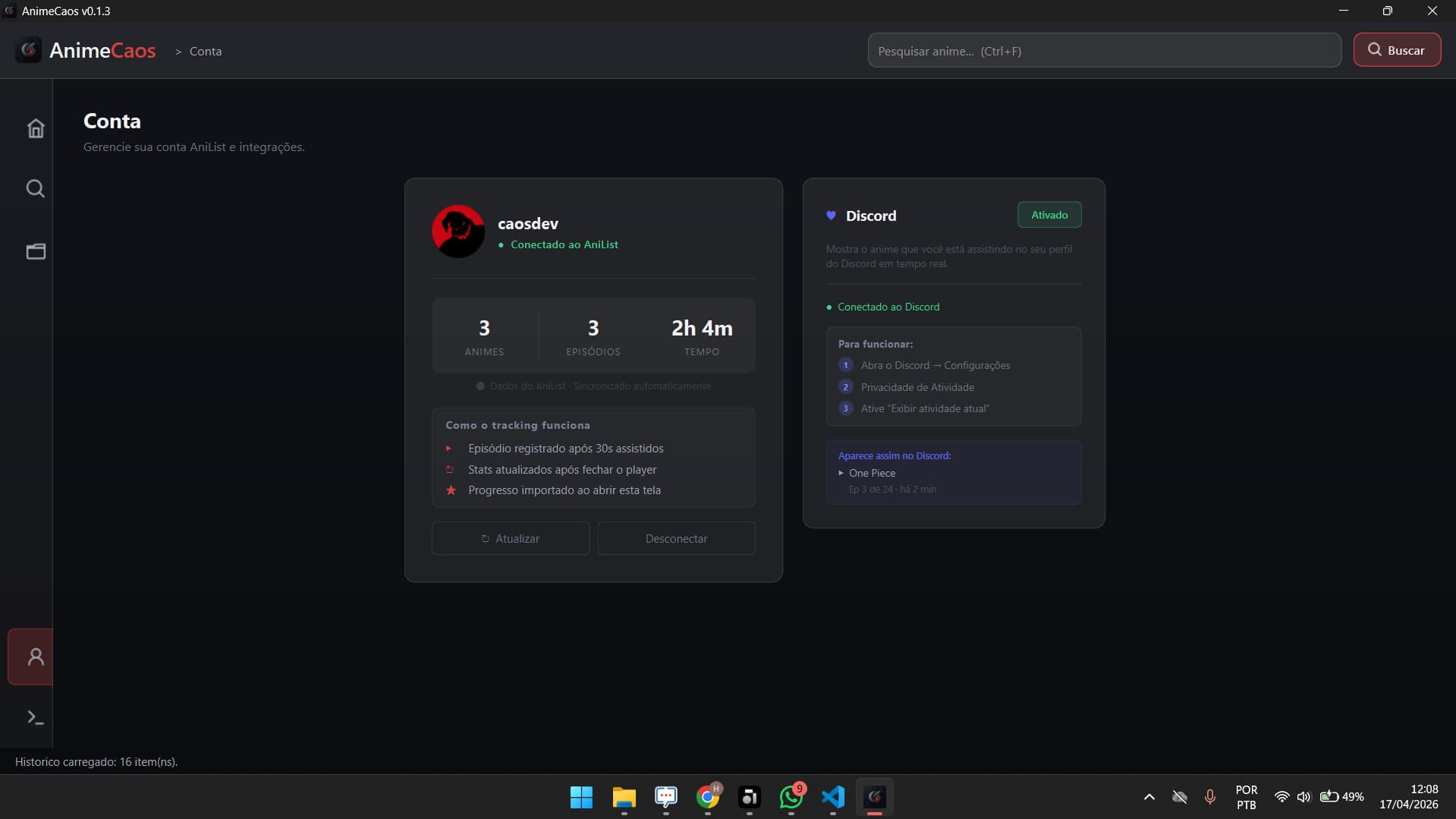The height and width of the screenshot is (819, 1456).
Task: Click the caosdev profile avatar
Action: point(458,231)
